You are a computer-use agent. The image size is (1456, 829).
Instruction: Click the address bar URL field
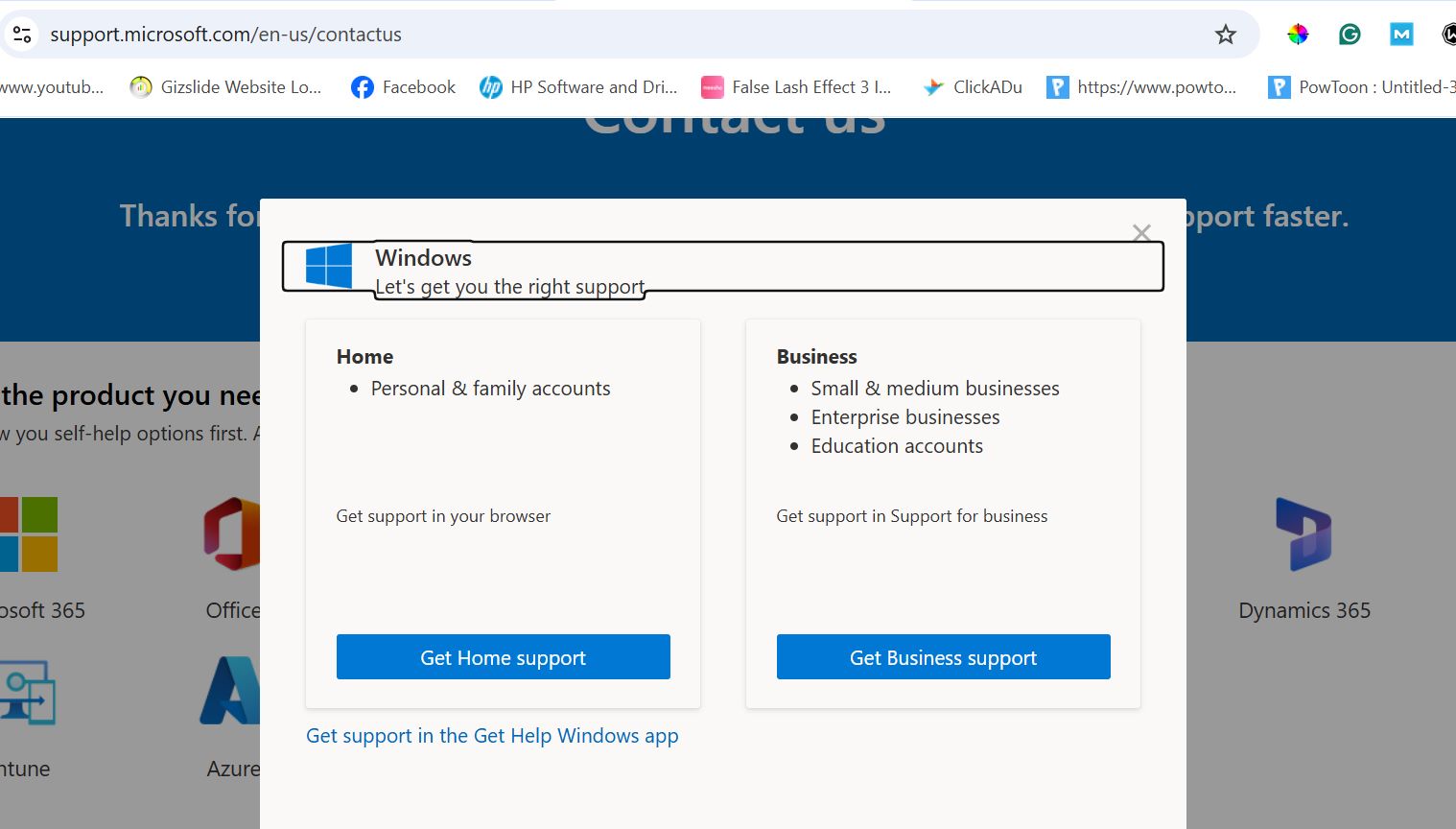pos(575,35)
